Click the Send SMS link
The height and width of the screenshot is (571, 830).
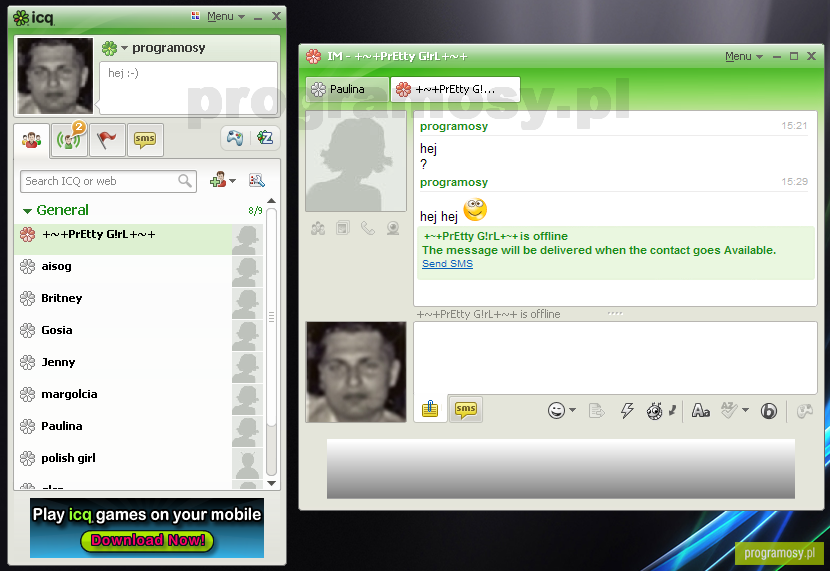[x=447, y=264]
